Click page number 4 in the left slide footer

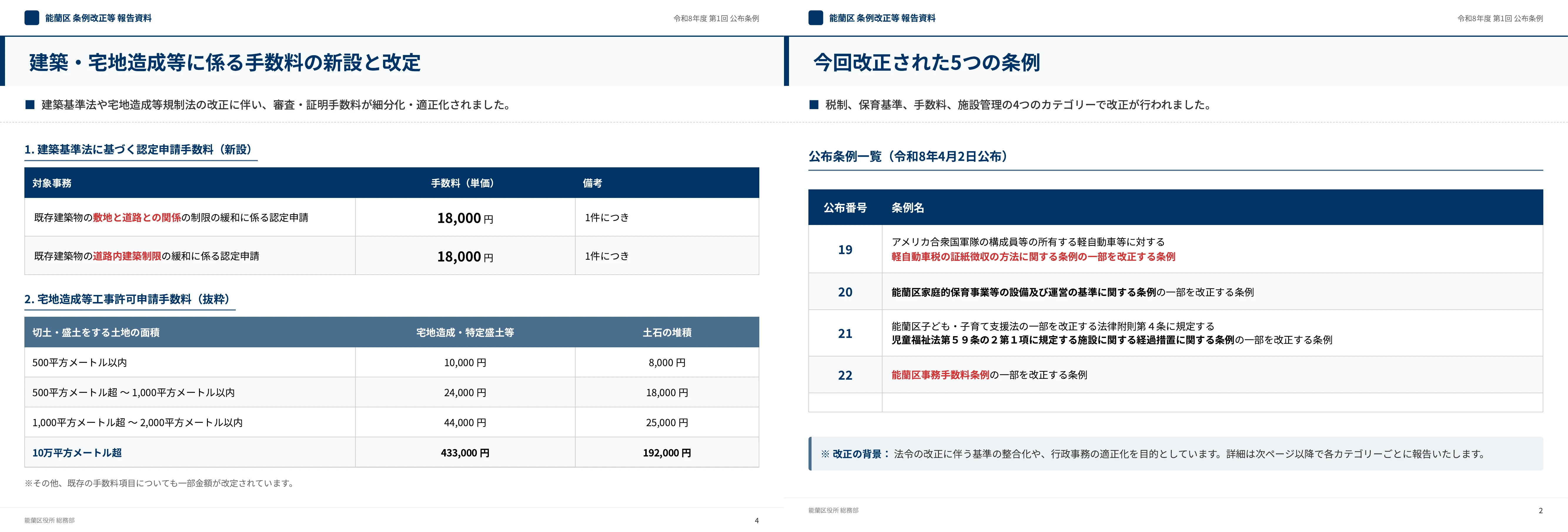point(757,521)
